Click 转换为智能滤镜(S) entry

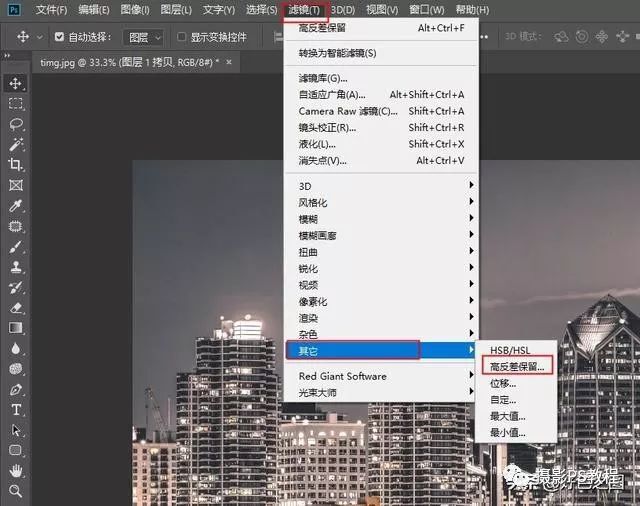[337, 52]
